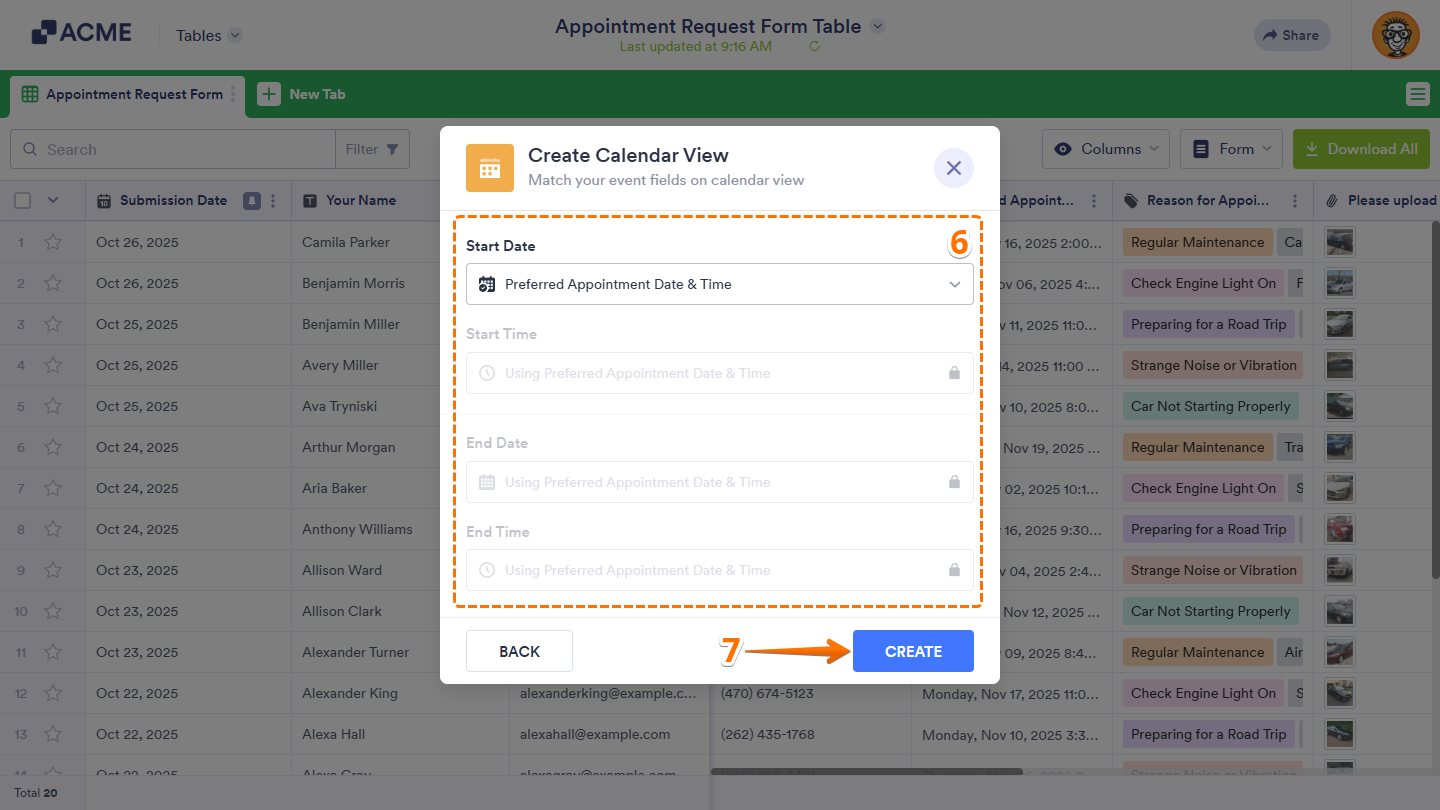Image resolution: width=1440 pixels, height=810 pixels.
Task: Click the BACK button
Action: coord(519,651)
